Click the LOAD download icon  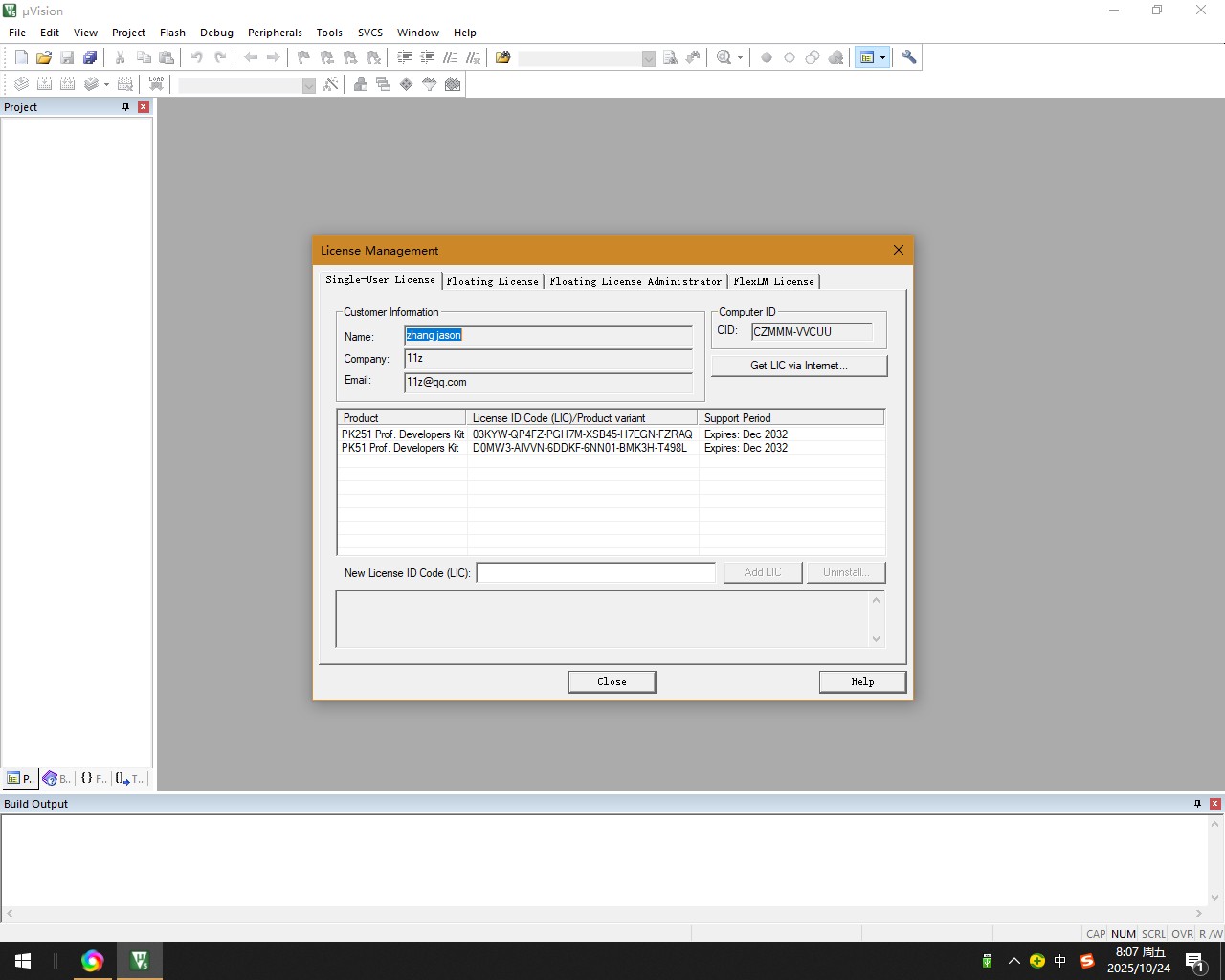pos(156,84)
